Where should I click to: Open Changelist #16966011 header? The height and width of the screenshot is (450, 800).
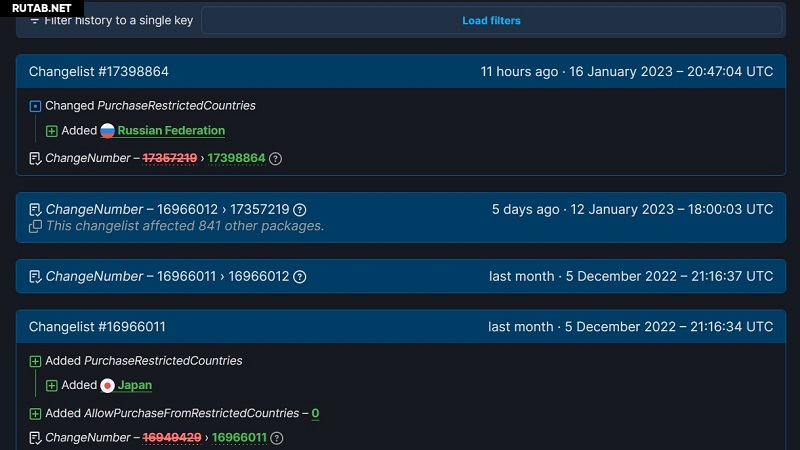click(97, 327)
